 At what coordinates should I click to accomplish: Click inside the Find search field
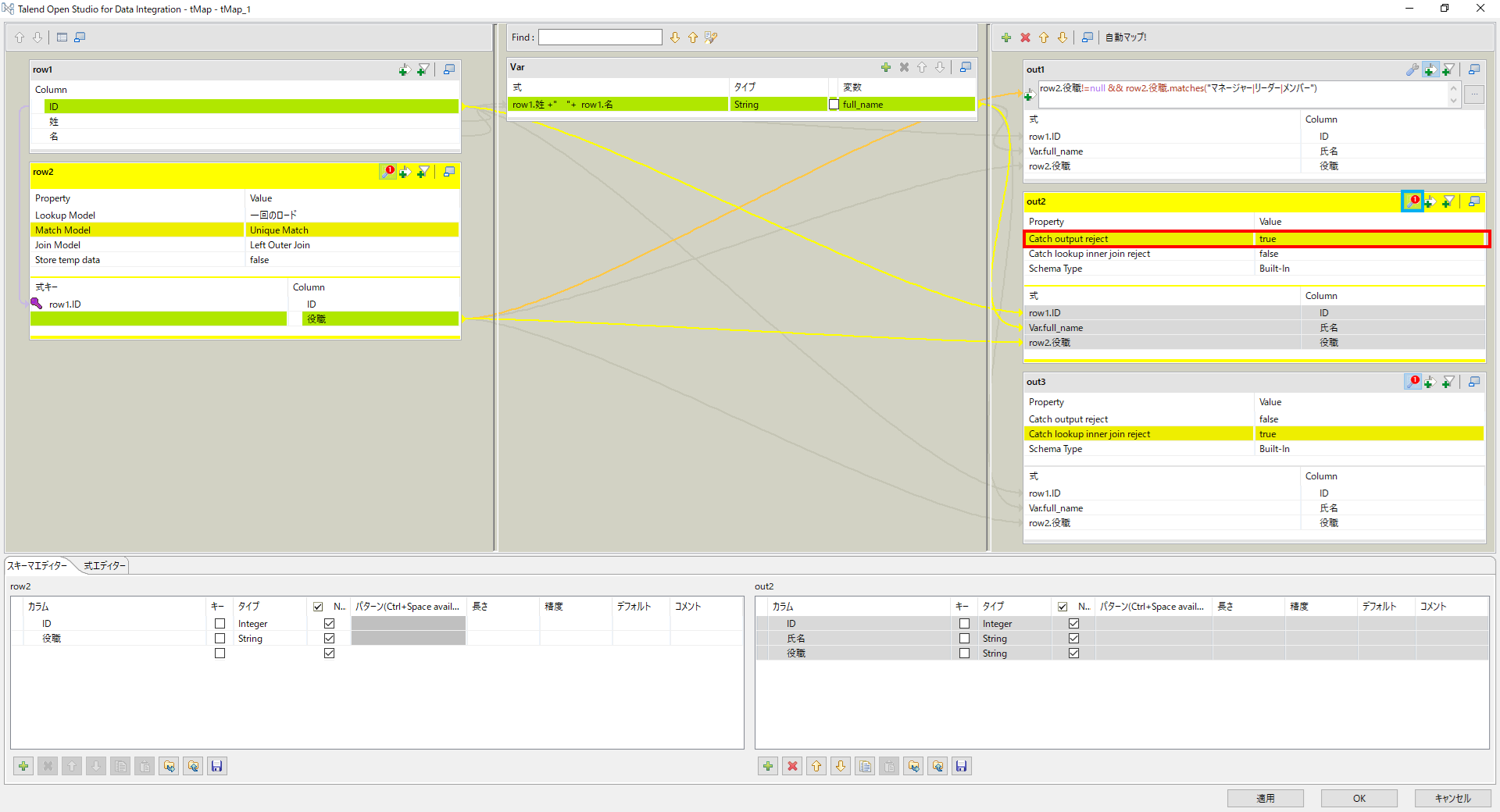tap(600, 37)
